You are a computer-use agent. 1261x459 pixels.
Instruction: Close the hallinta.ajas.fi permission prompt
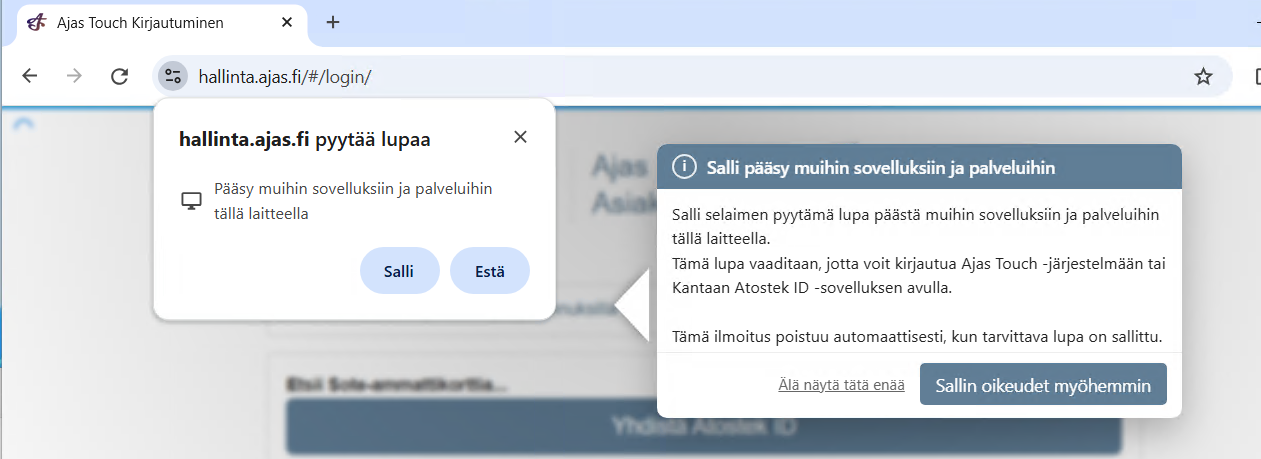520,137
